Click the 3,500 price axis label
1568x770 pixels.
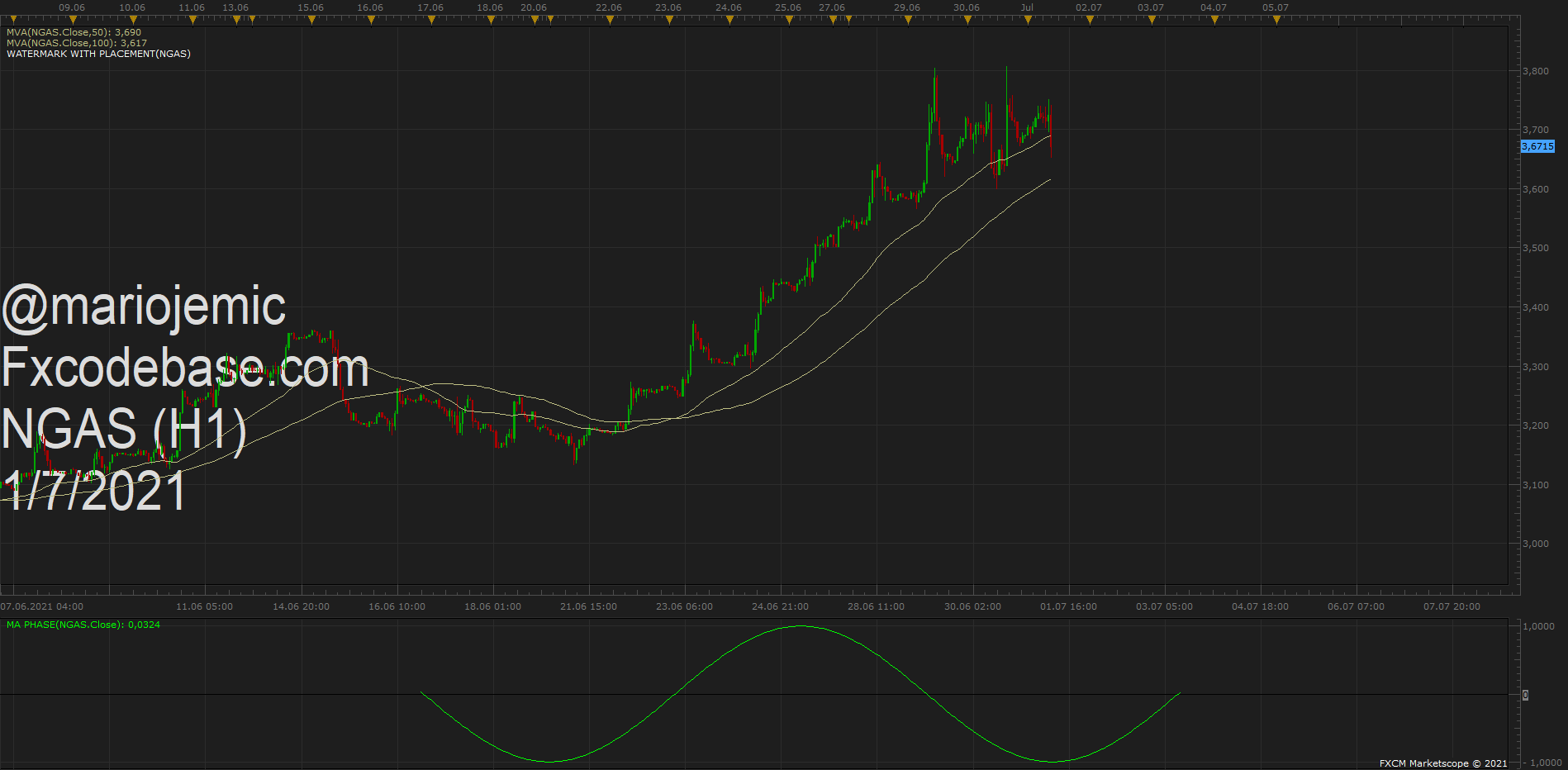(x=1536, y=248)
